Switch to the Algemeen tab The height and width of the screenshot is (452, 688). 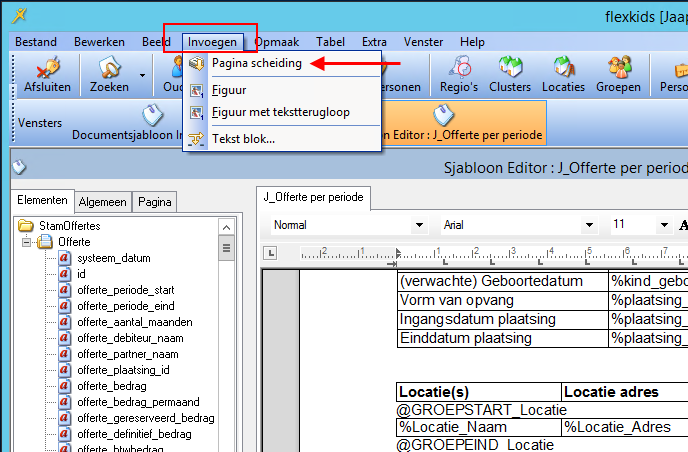103,201
